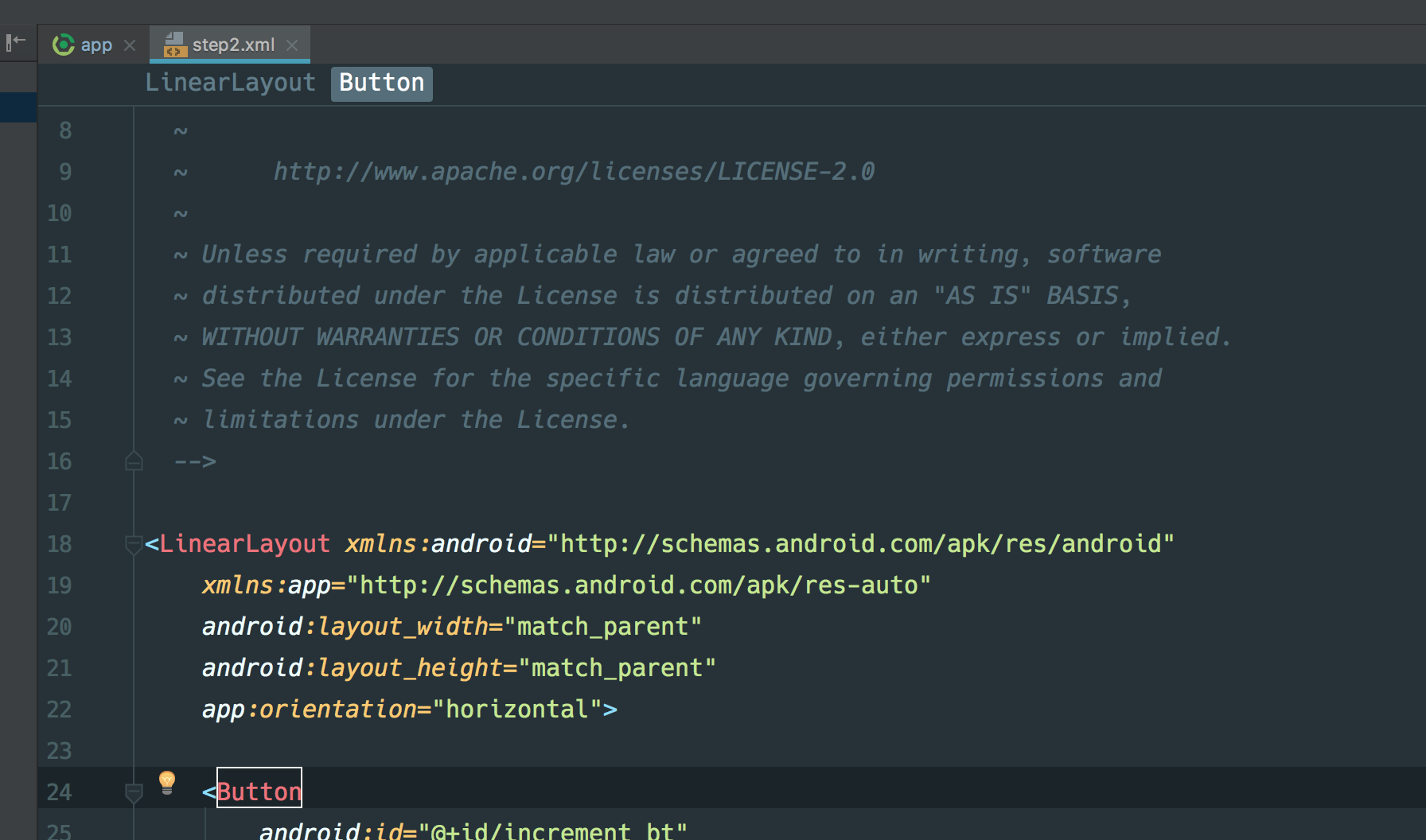1426x840 pixels.
Task: Click the Gradle icon on the app tab
Action: [63, 45]
